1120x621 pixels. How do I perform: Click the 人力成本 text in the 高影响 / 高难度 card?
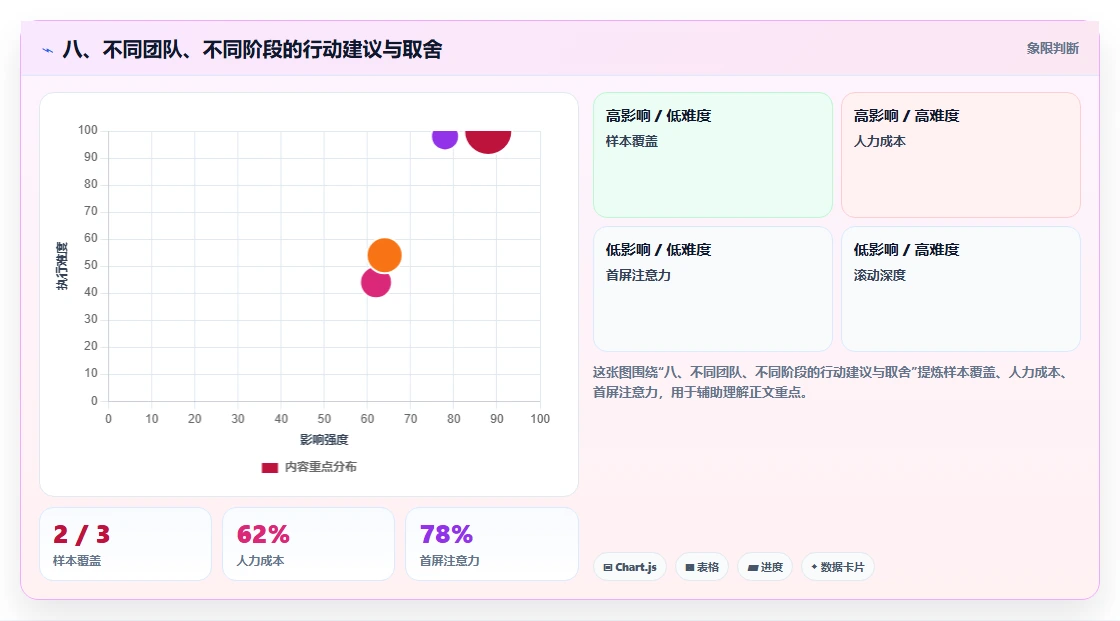point(879,141)
